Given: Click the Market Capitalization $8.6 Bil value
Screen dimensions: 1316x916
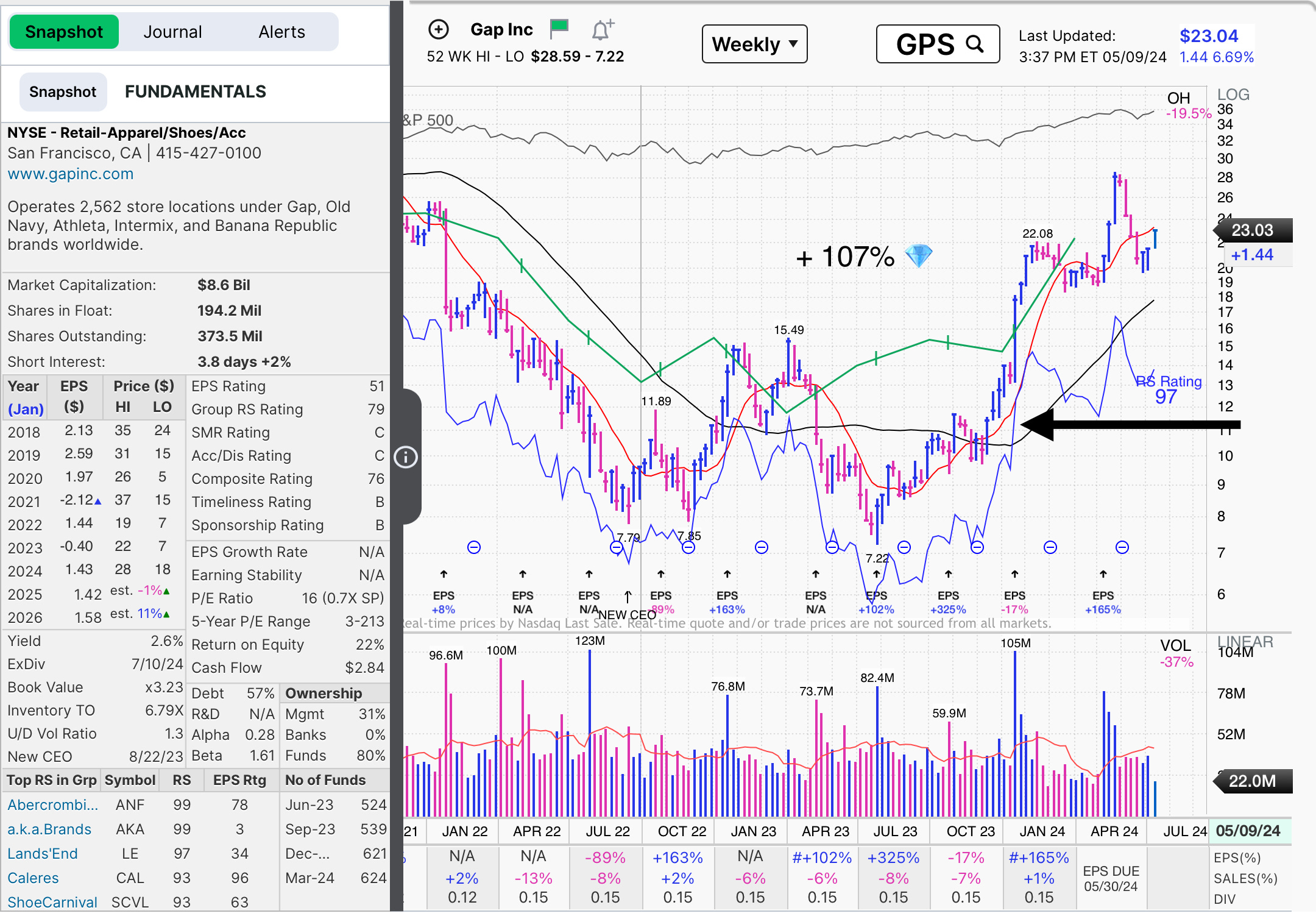Looking at the screenshot, I should click(224, 285).
